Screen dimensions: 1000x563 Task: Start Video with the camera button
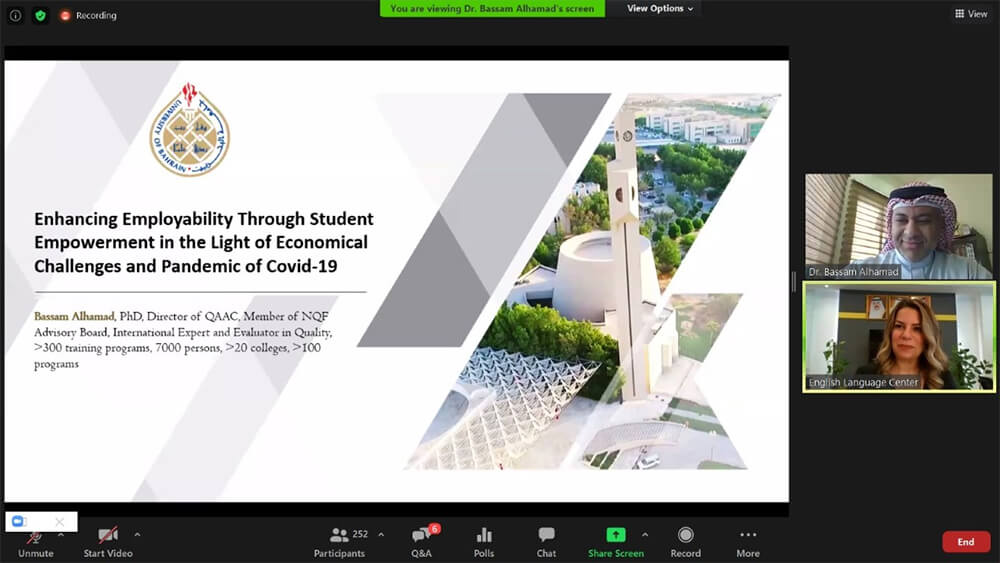[107, 541]
